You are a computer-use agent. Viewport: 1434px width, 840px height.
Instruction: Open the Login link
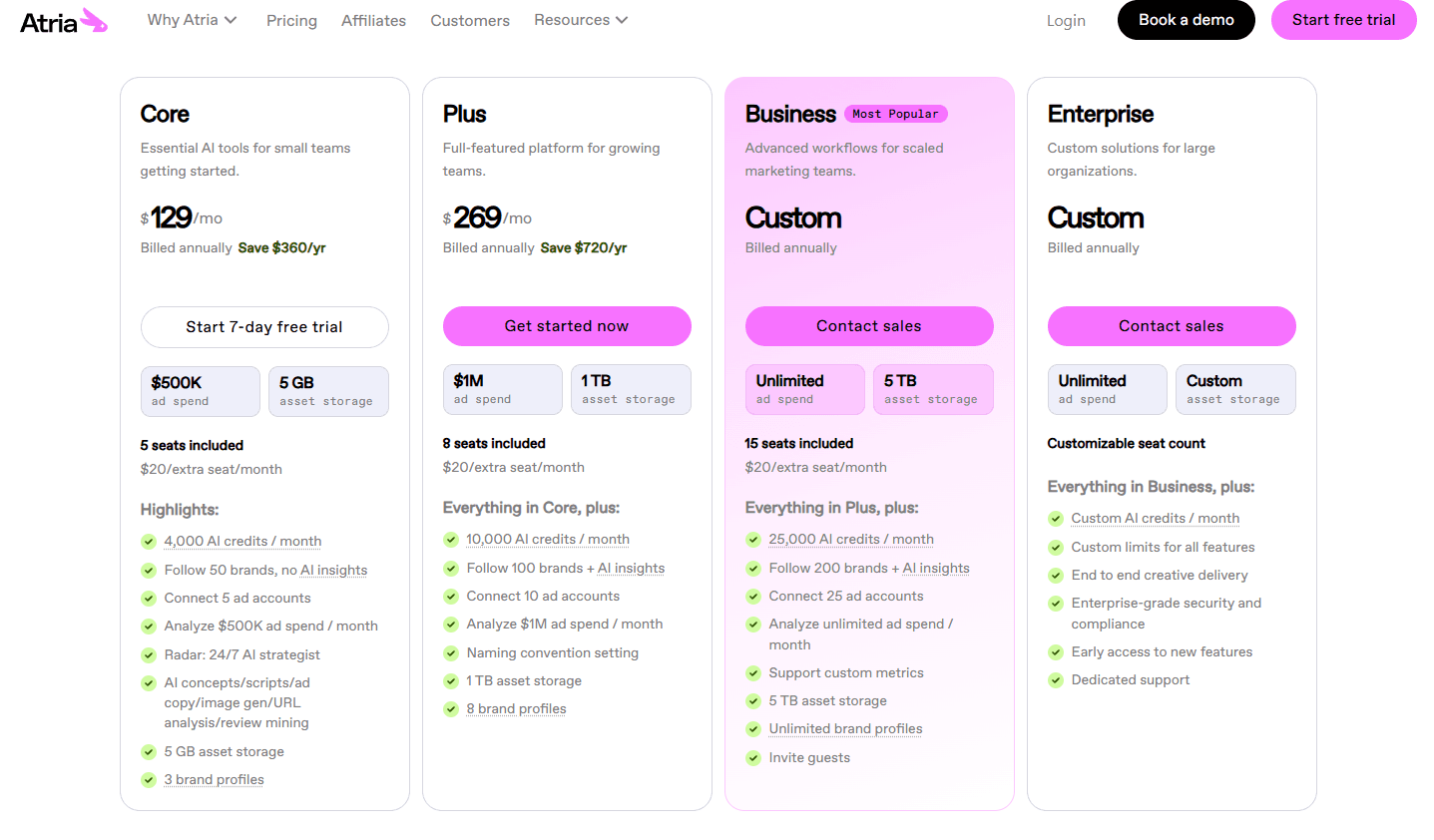point(1066,21)
